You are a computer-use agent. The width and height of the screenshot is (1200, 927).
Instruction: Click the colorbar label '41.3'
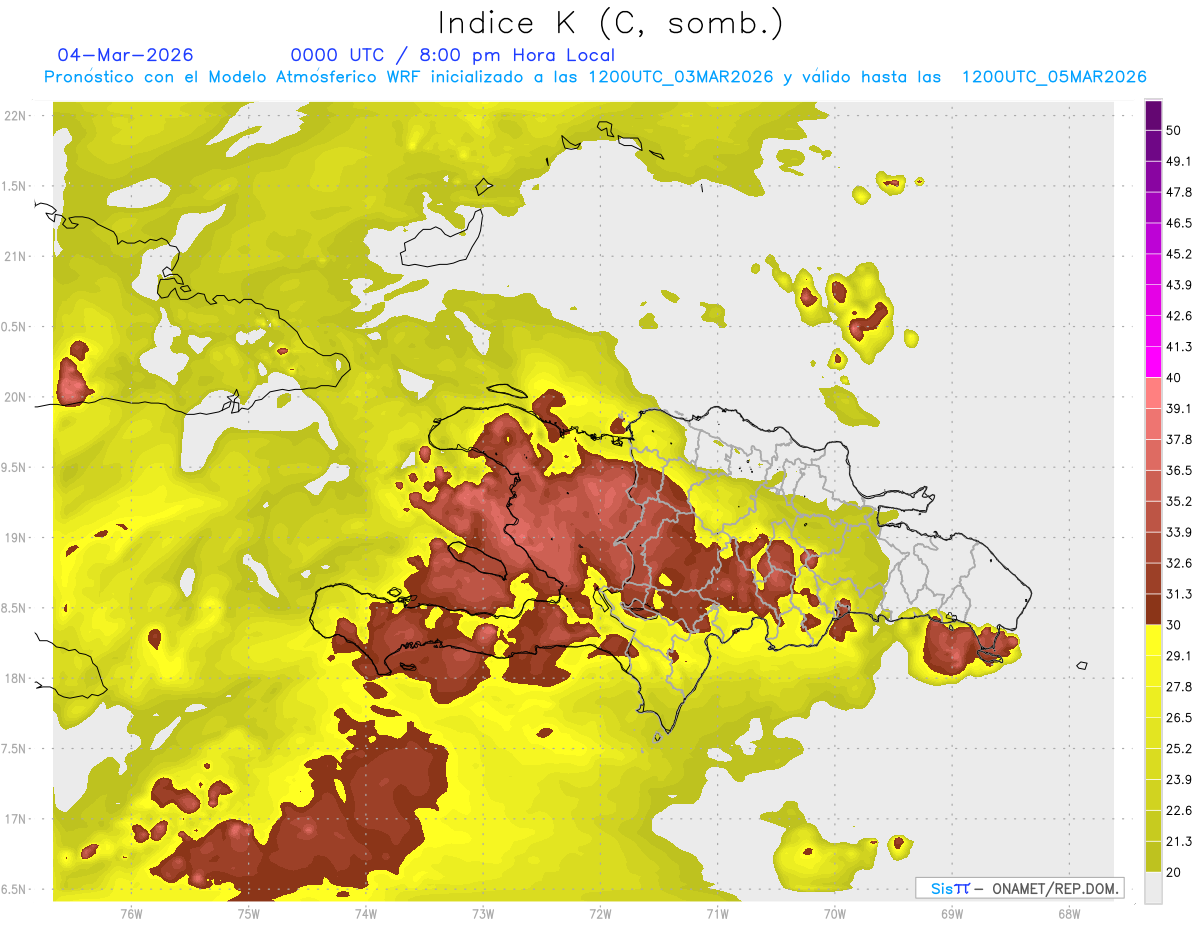[1179, 347]
